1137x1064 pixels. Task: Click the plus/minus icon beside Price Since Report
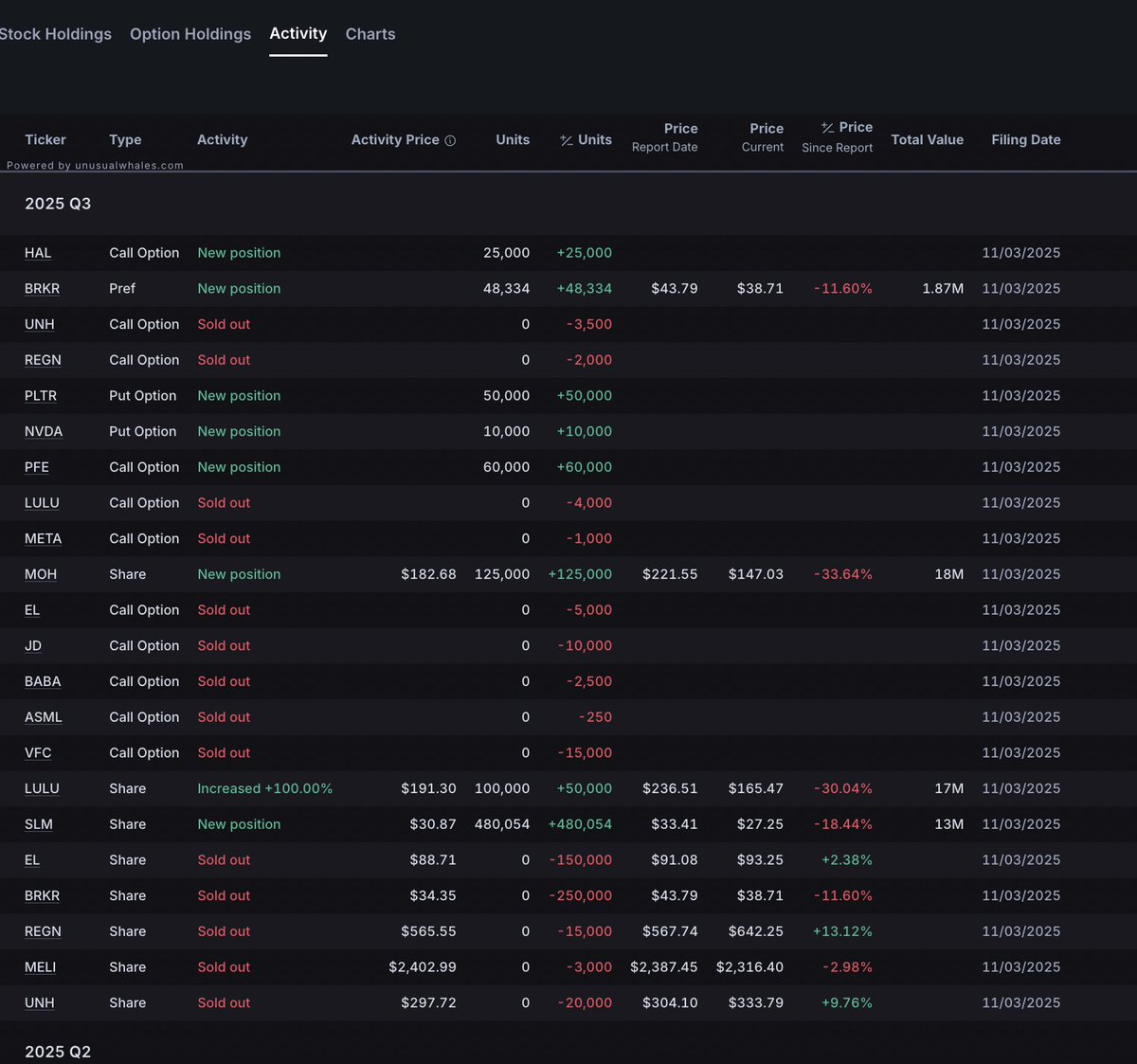(x=827, y=128)
